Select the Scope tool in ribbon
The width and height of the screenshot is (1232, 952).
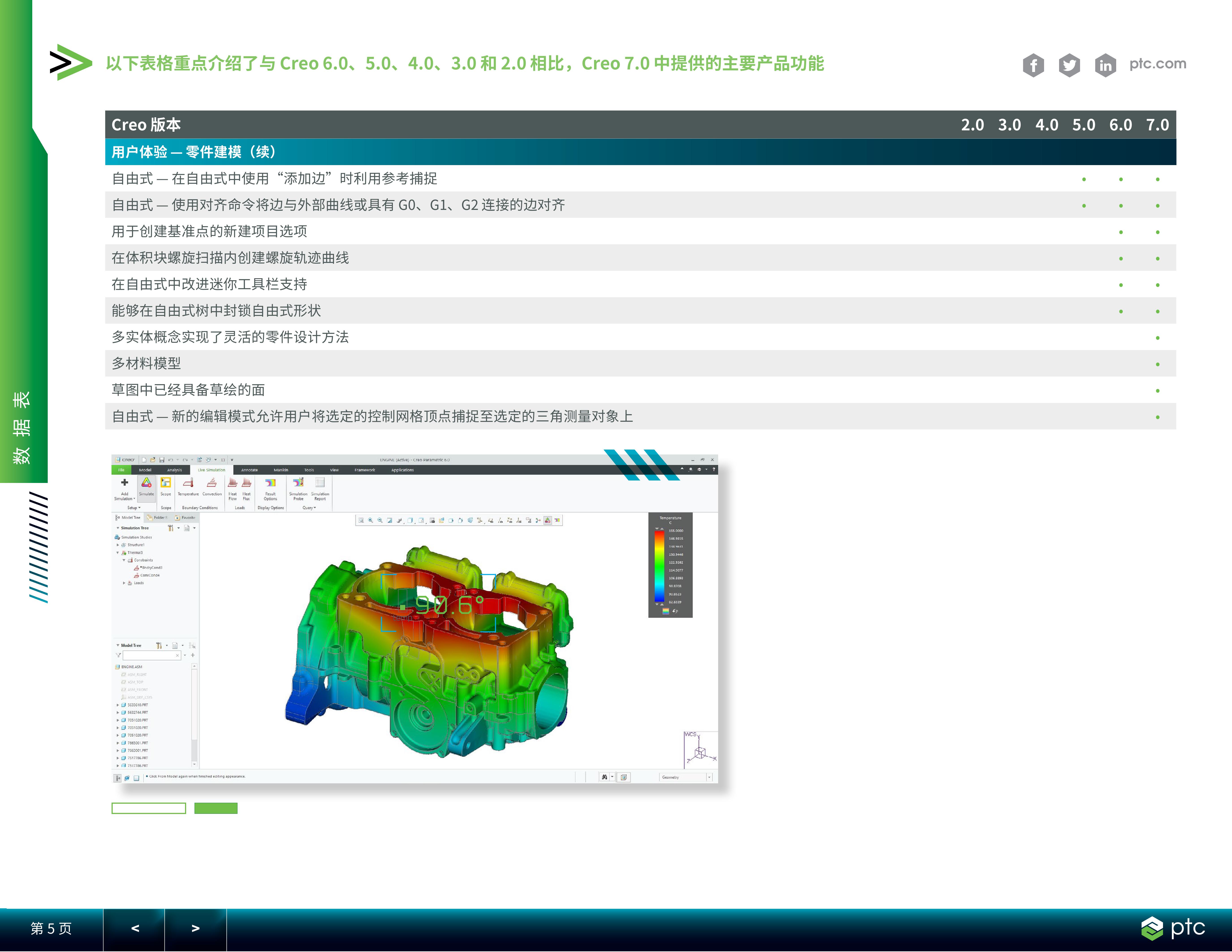tap(166, 486)
